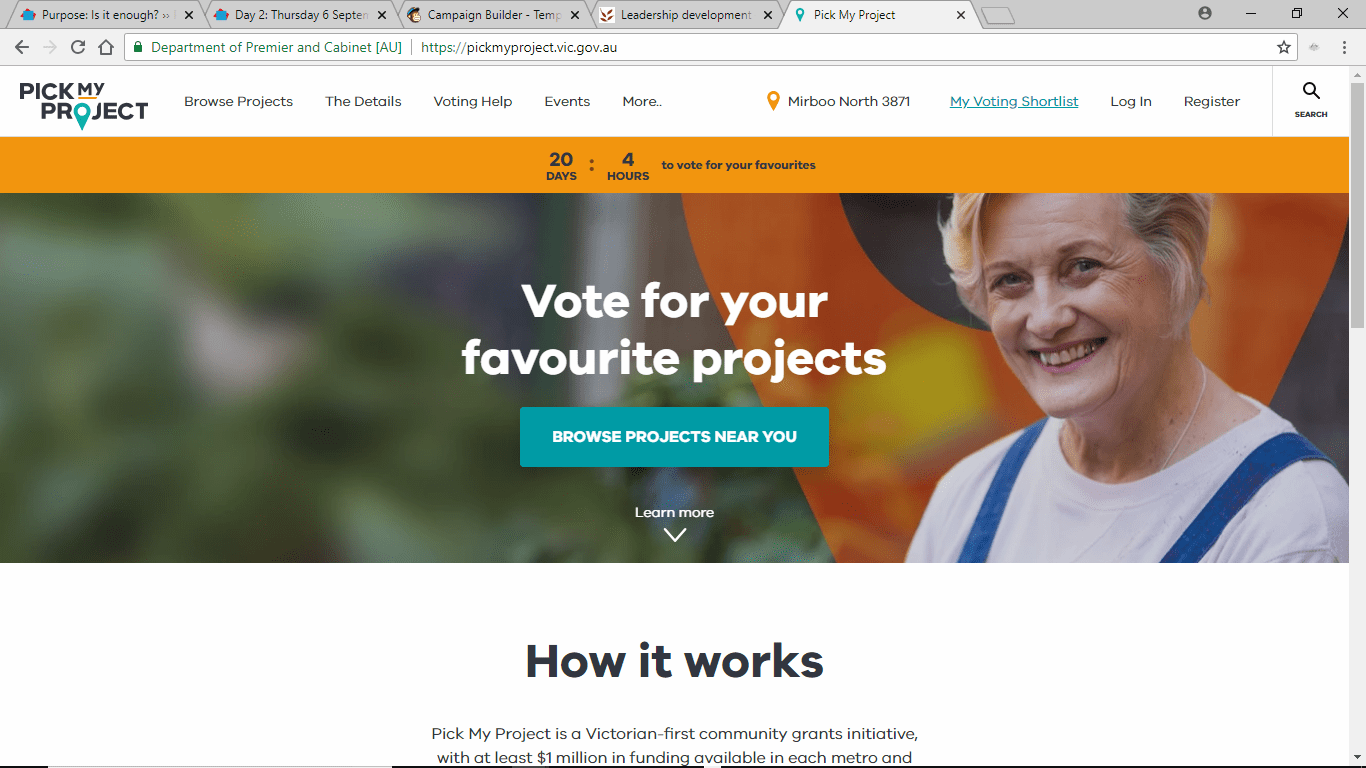The height and width of the screenshot is (768, 1366).
Task: Open the Browse Projects menu item
Action: [x=238, y=101]
